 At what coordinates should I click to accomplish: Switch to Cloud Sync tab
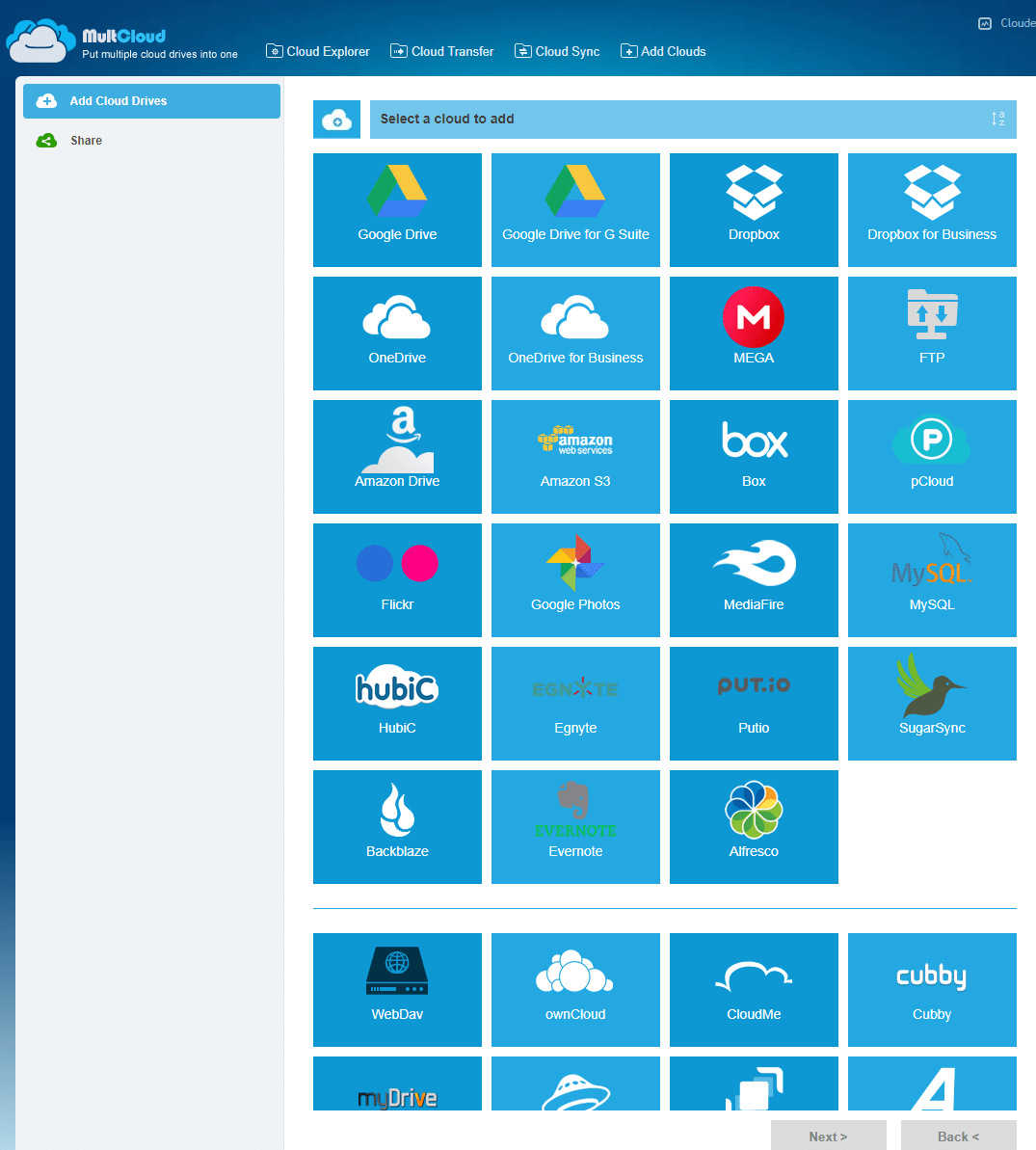557,51
